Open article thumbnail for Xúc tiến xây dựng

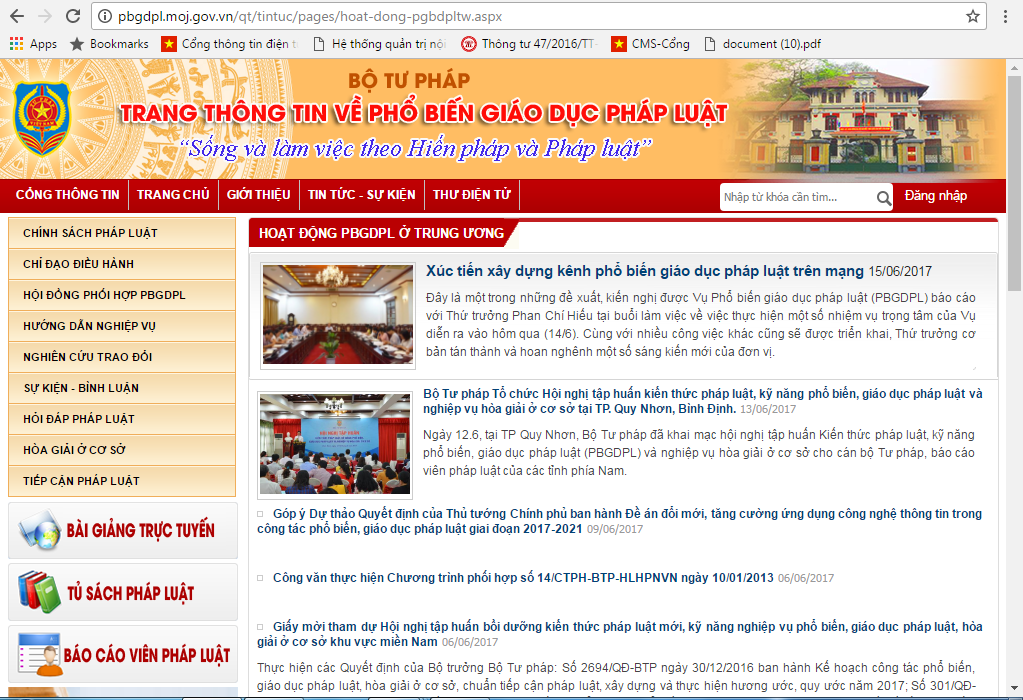336,315
